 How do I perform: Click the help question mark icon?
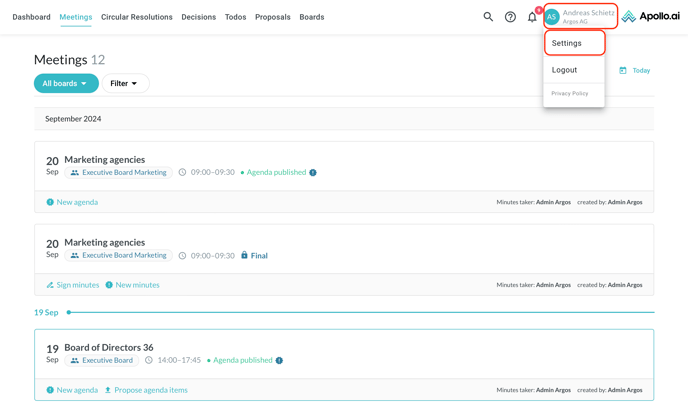coord(510,17)
